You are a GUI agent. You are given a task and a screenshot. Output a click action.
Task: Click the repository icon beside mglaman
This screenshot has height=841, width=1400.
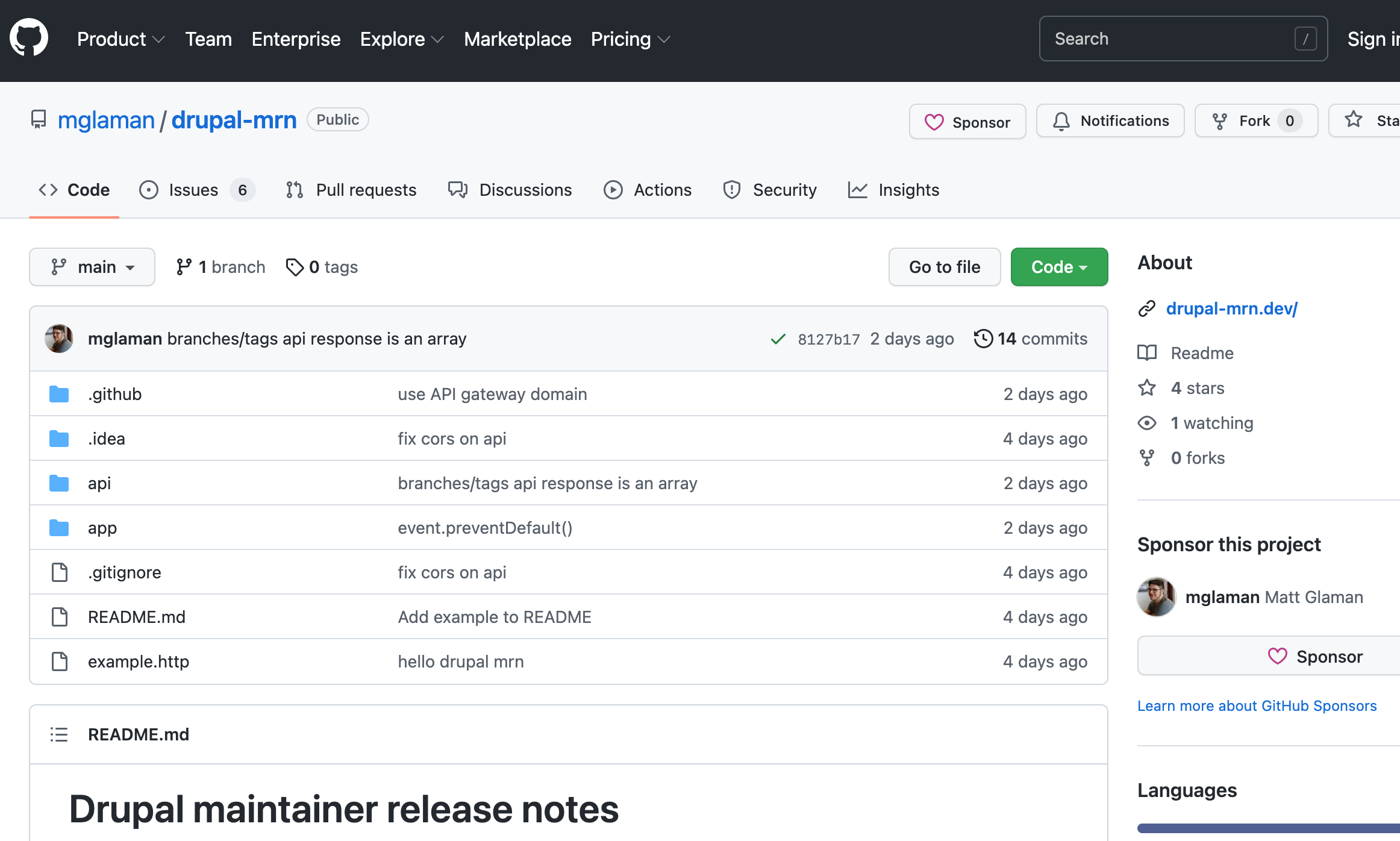pyautogui.click(x=39, y=119)
